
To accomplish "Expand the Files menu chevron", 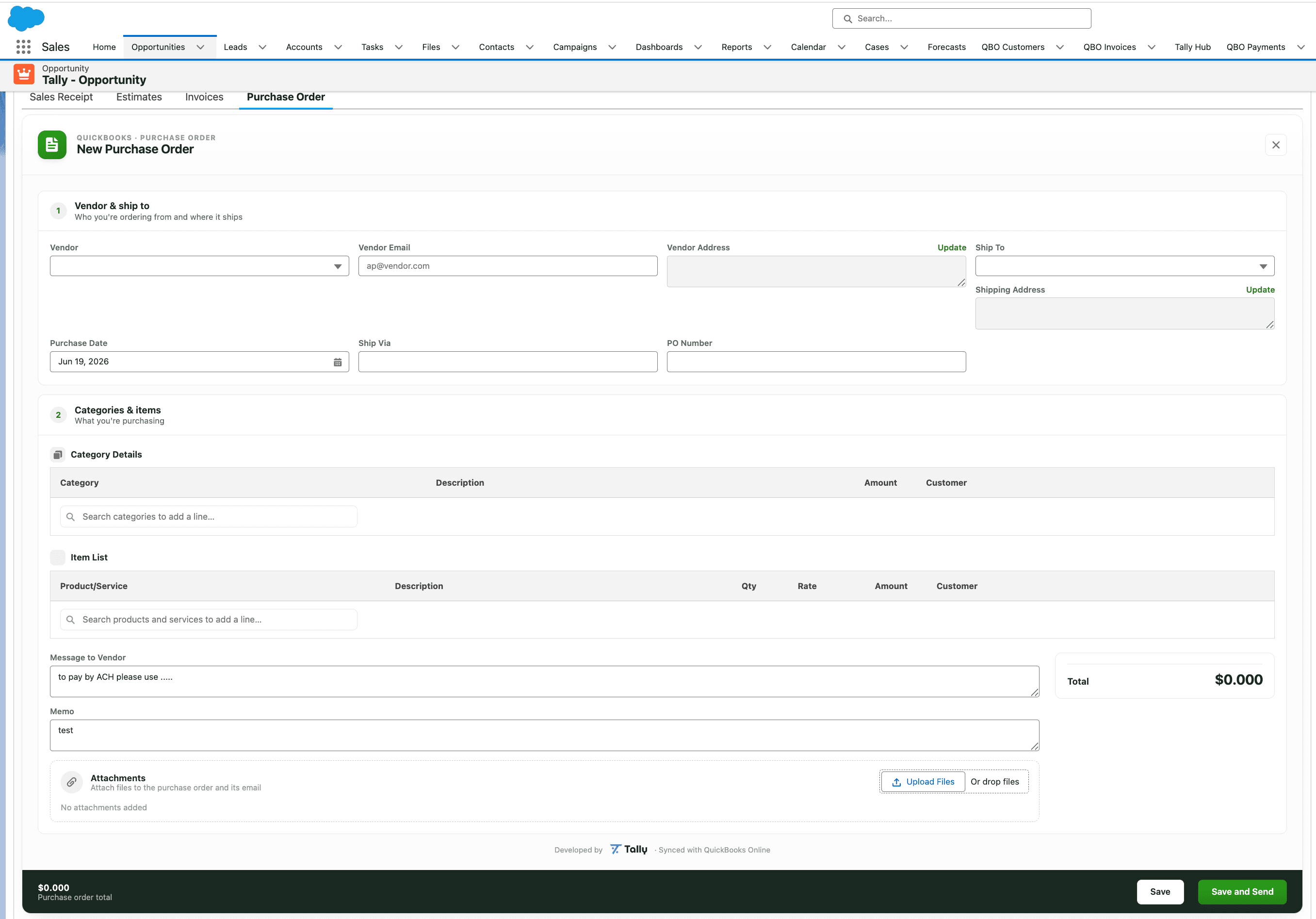I will 455,47.
